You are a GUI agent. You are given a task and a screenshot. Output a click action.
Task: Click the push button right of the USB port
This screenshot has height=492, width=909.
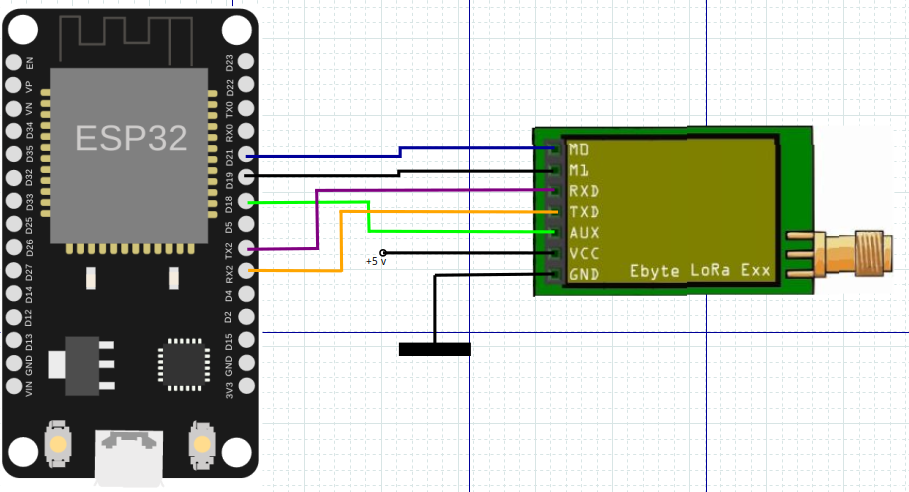[202, 445]
